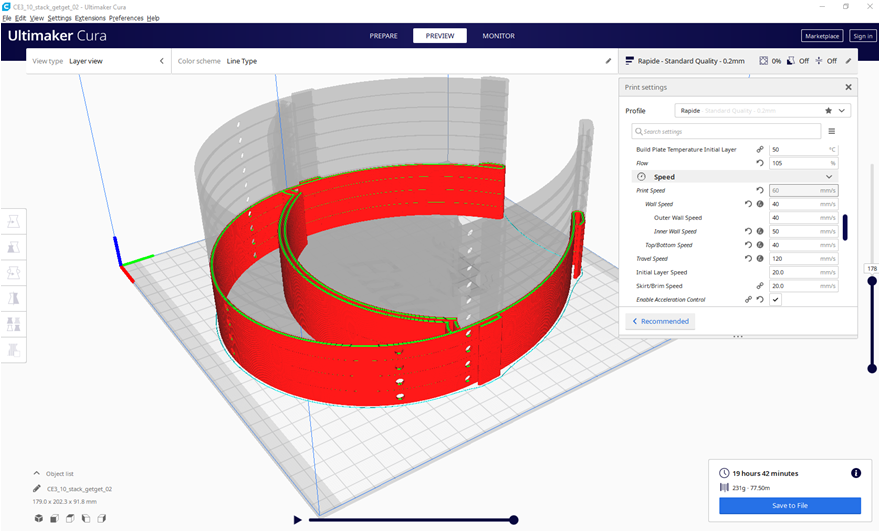Close the Print settings panel
The height and width of the screenshot is (532, 880).
(x=849, y=87)
